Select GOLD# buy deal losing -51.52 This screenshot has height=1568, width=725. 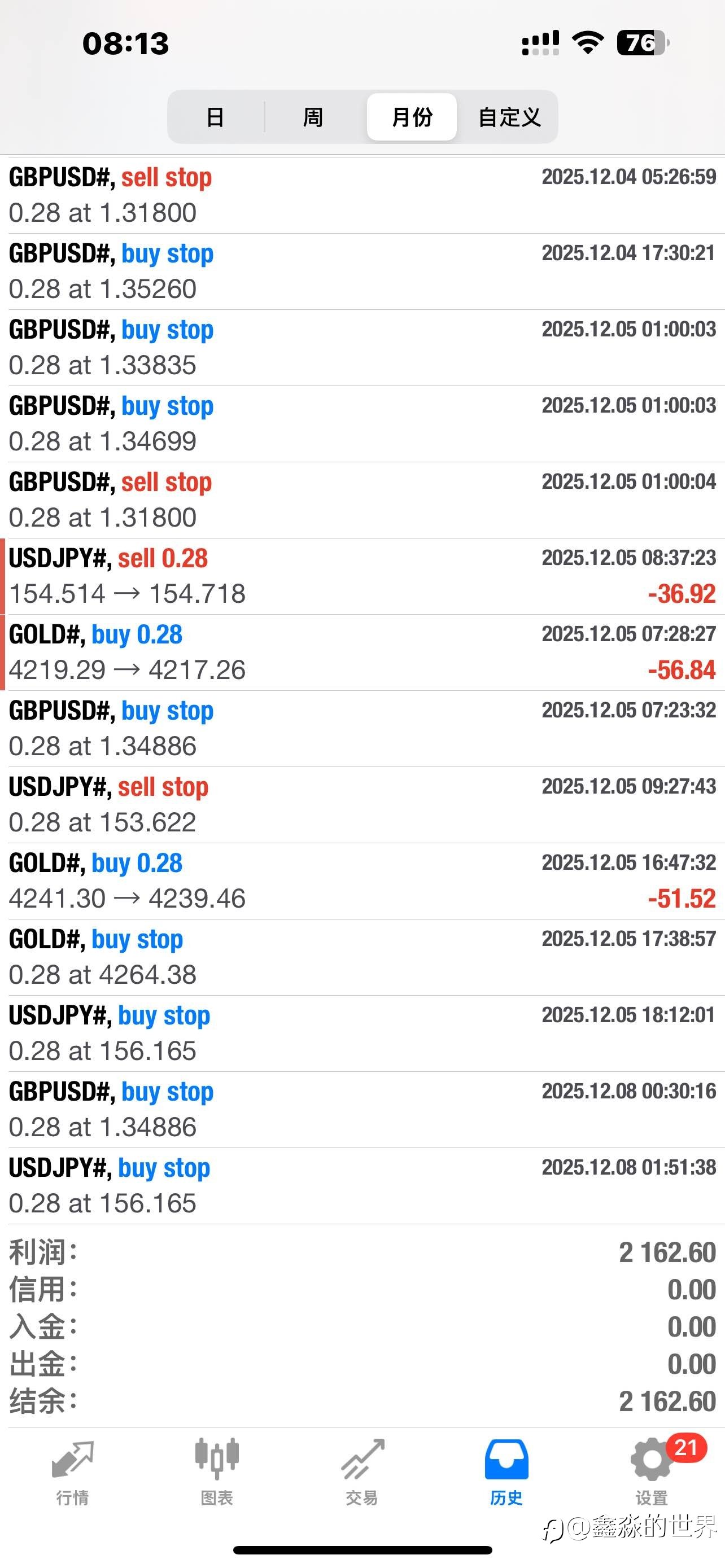coord(362,881)
